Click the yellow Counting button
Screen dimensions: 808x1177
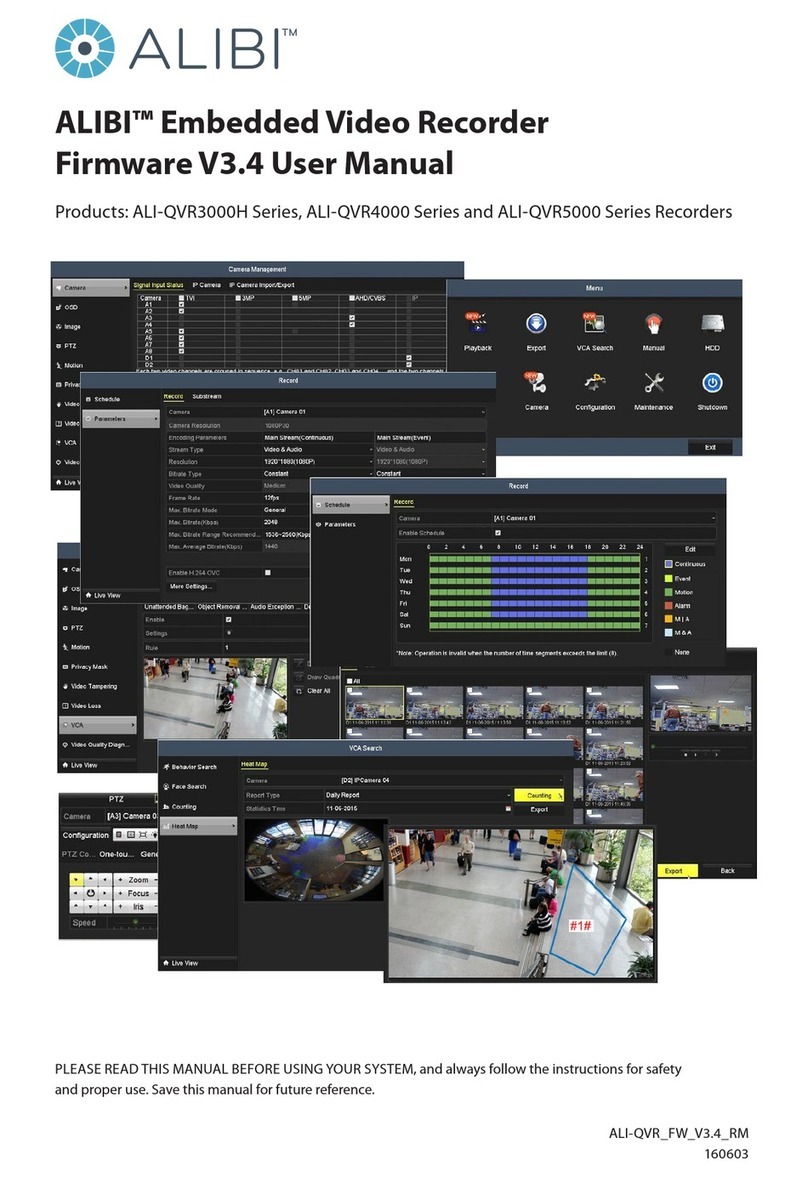(x=538, y=795)
